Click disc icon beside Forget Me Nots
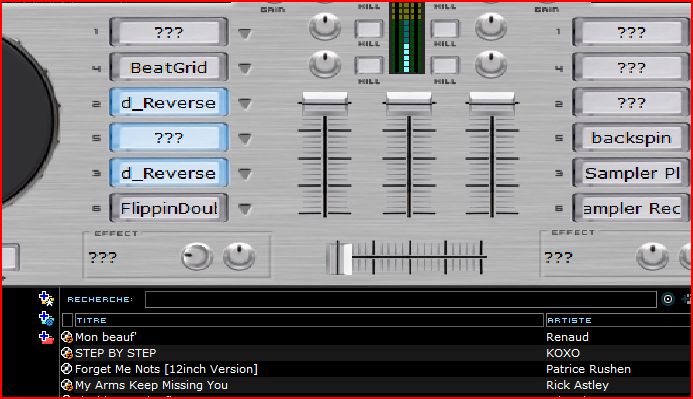 click(67, 369)
